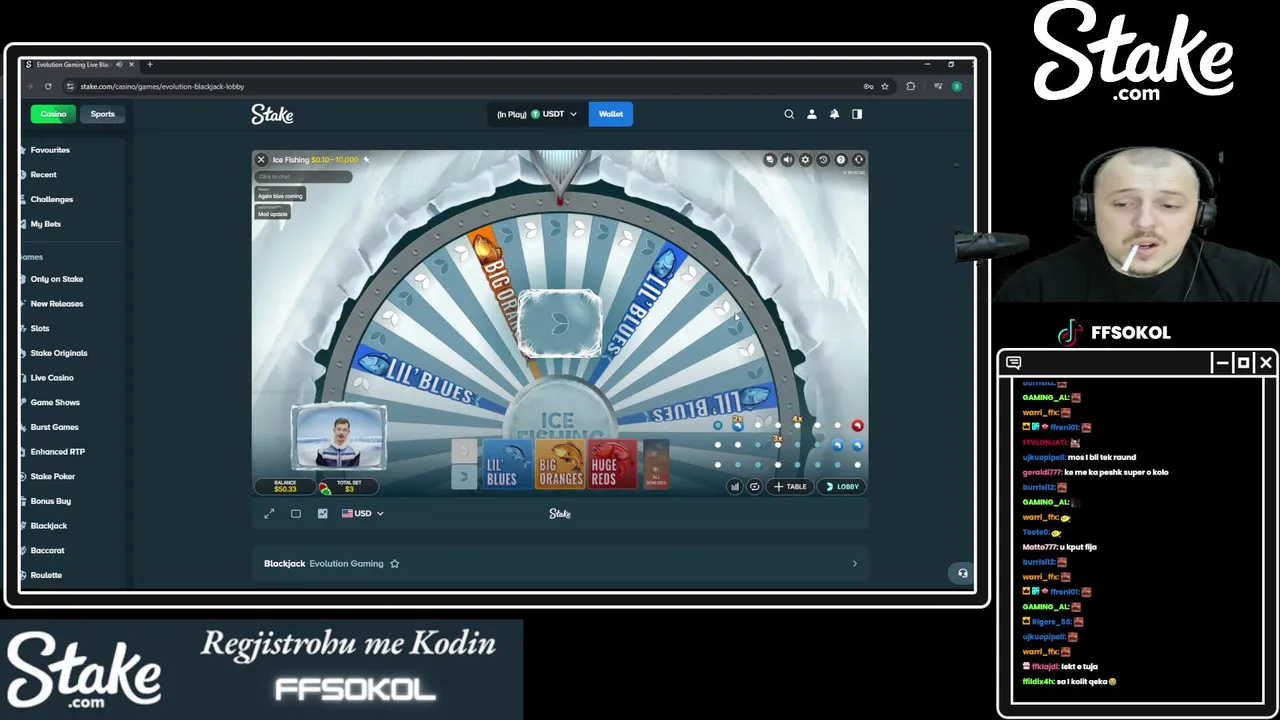
Task: Close the Evolution Gaming browser tab
Action: (131, 65)
